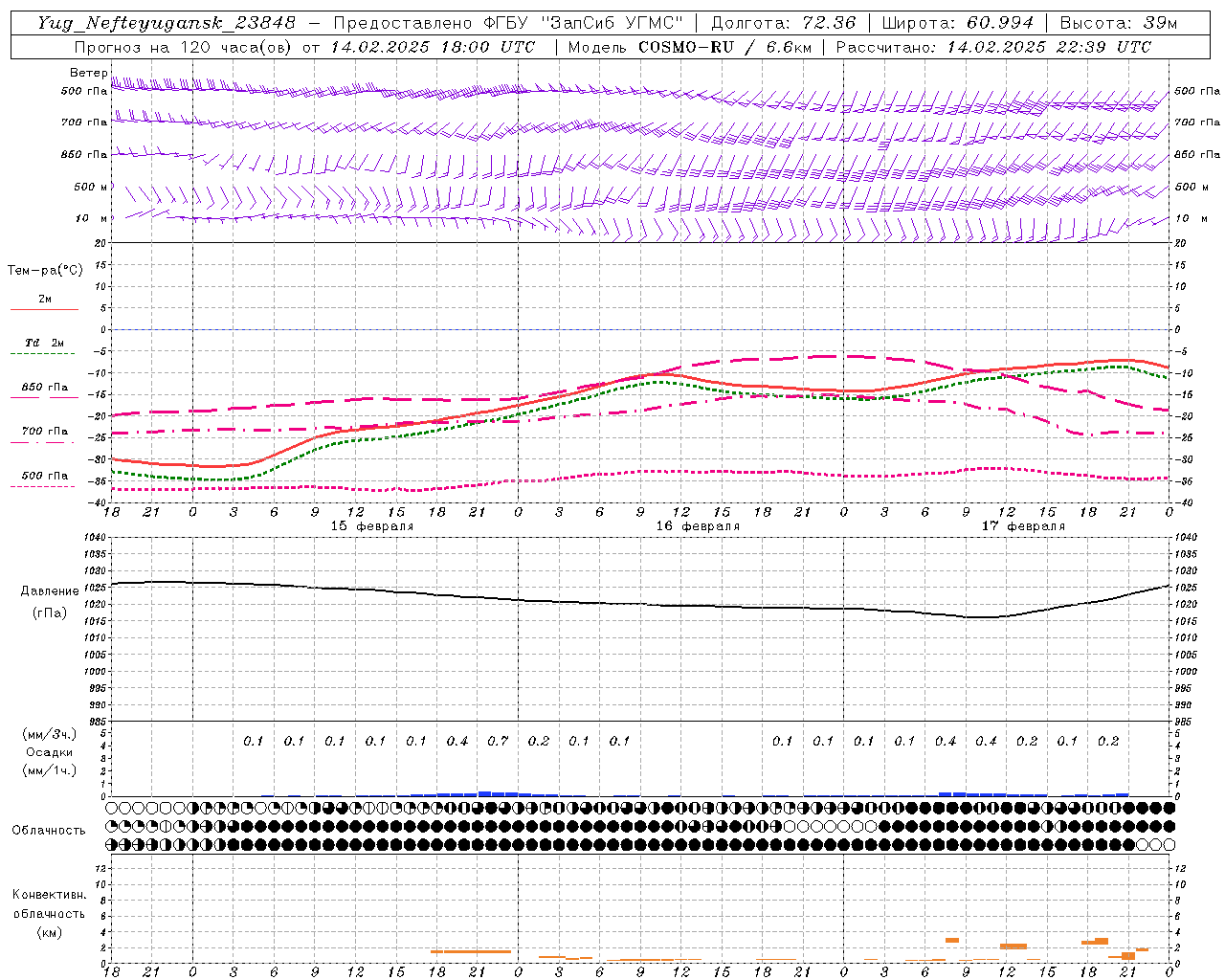Click the 'Долгота: 72.36' longitude field
Viewport: 1225px width, 980px height.
[x=784, y=23]
